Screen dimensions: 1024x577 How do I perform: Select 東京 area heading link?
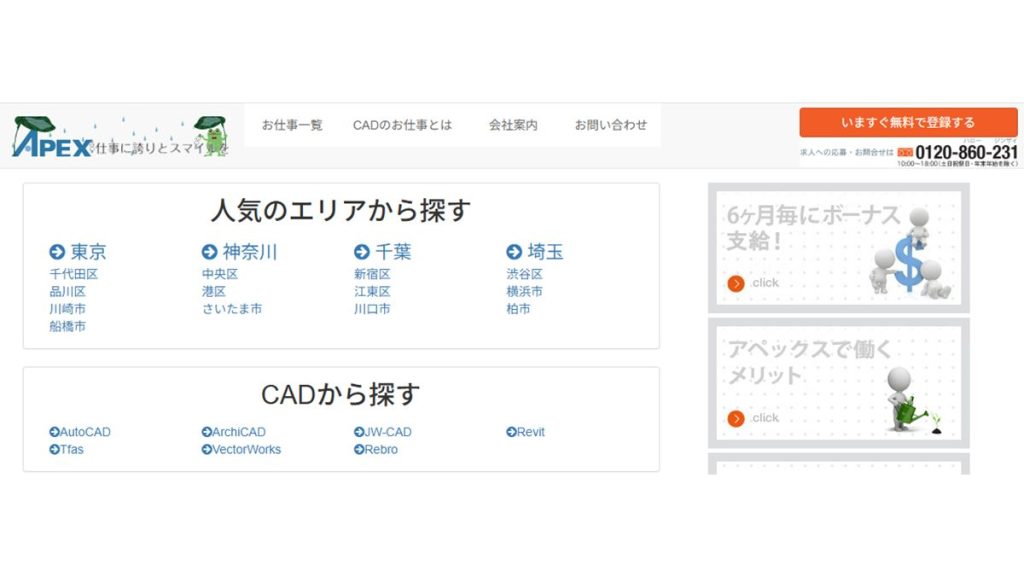point(88,252)
